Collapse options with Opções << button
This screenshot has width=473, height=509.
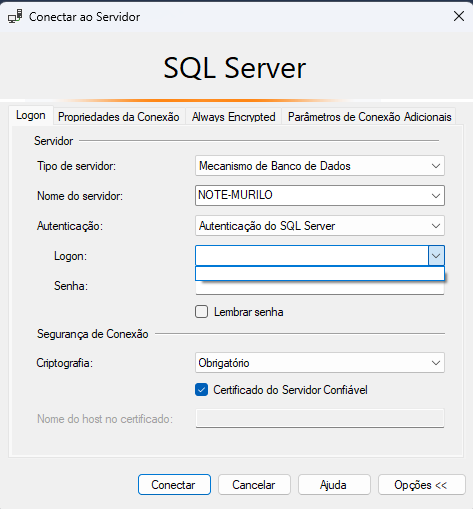[x=422, y=485]
